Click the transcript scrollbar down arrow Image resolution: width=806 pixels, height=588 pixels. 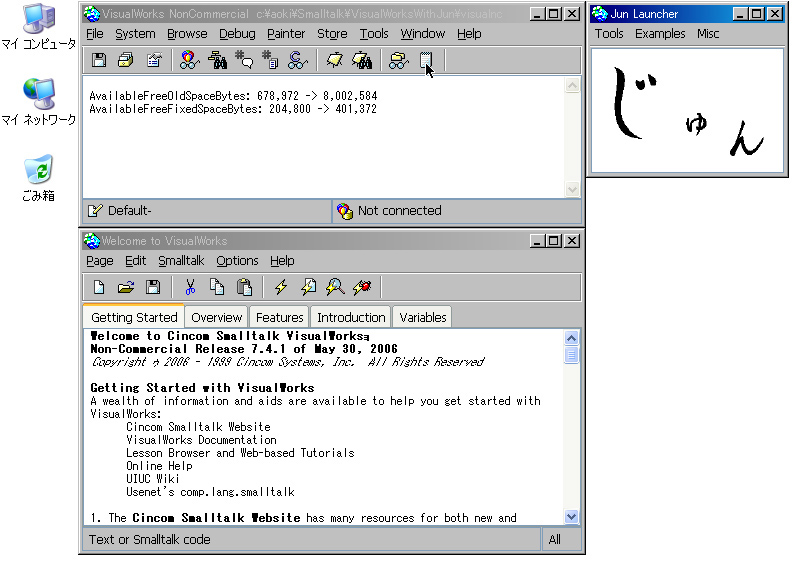[x=572, y=189]
